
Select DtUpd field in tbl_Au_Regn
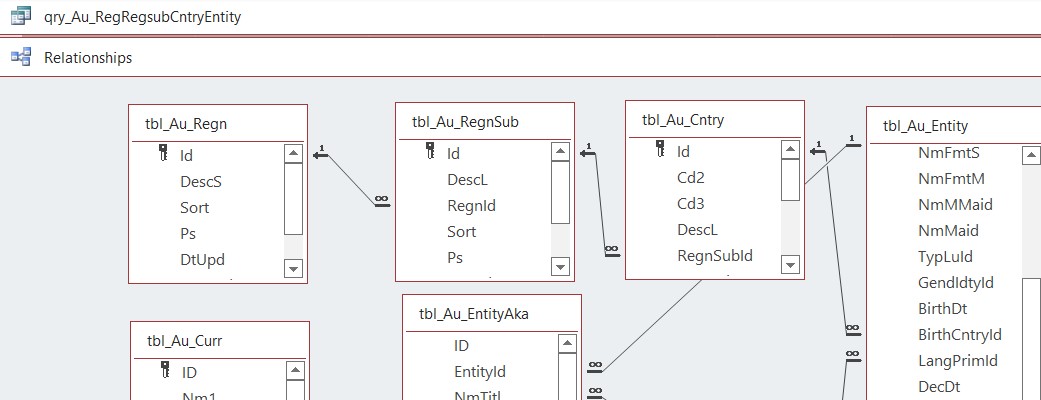click(202, 259)
